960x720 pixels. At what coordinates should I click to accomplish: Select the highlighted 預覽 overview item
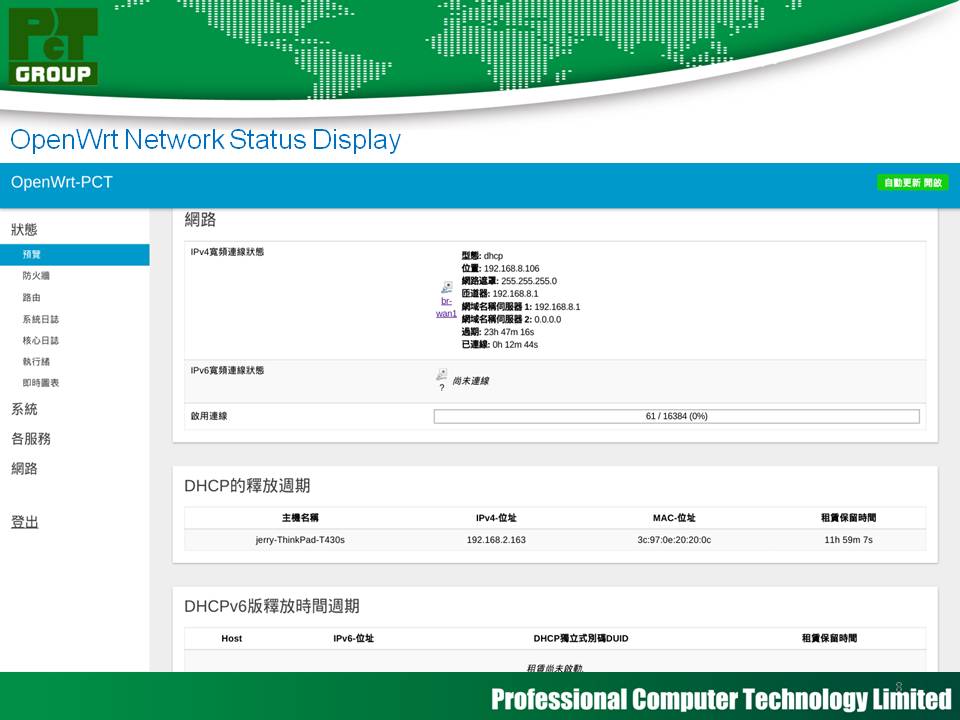click(x=32, y=255)
